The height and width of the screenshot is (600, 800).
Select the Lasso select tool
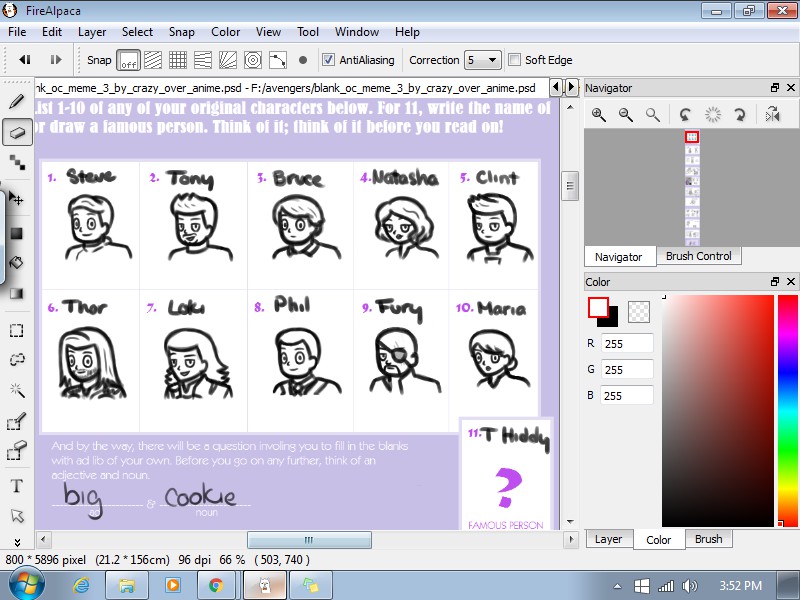pos(16,360)
